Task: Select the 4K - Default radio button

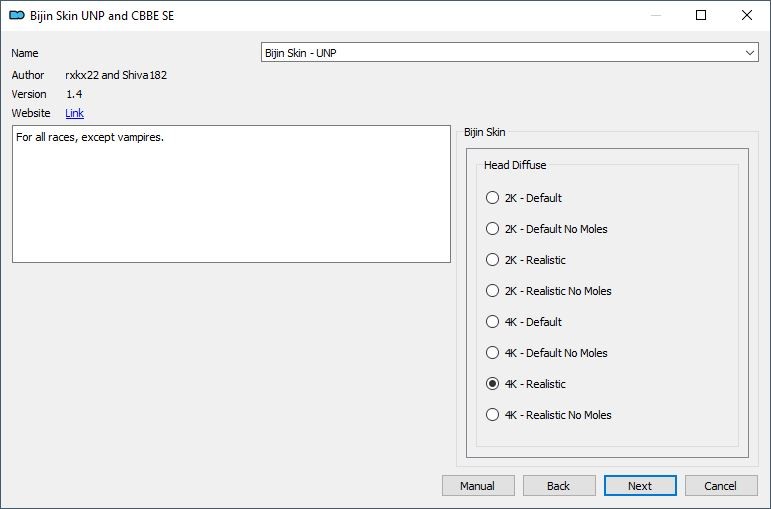Action: coord(492,322)
